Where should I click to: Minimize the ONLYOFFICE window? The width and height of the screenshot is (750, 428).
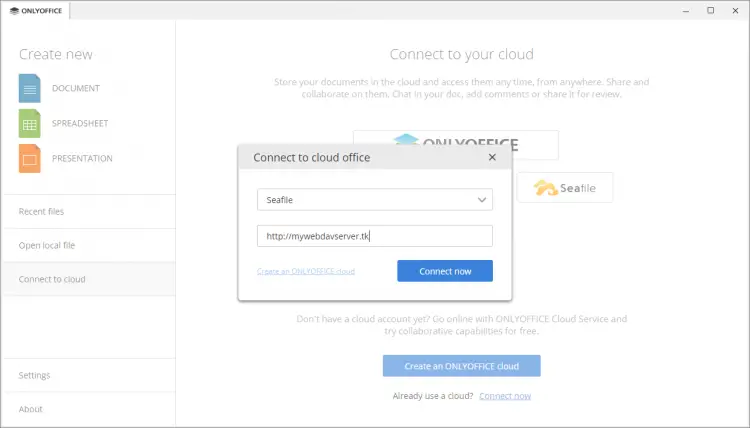686,11
